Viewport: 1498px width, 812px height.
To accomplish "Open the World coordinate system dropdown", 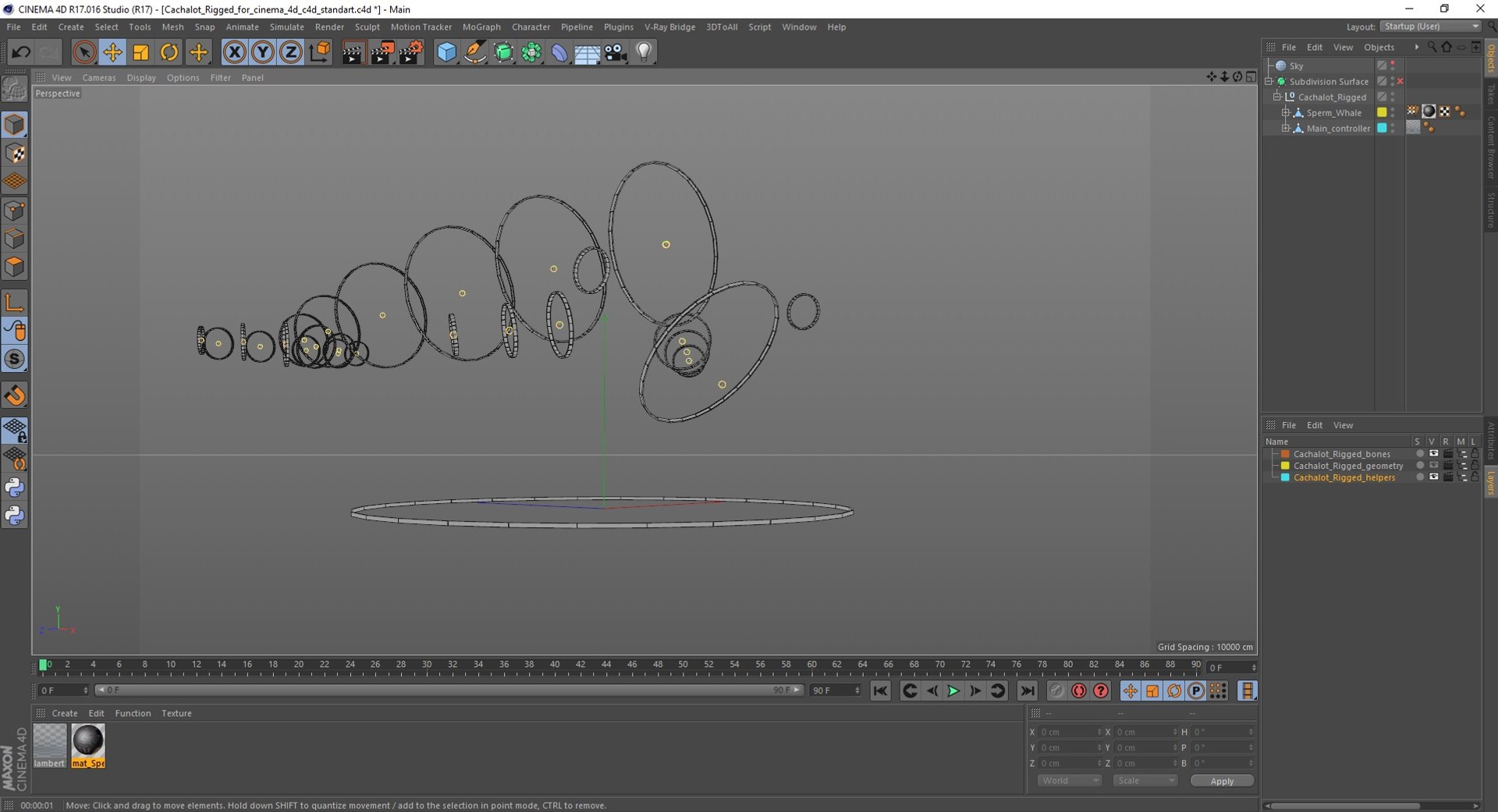I will point(1068,781).
